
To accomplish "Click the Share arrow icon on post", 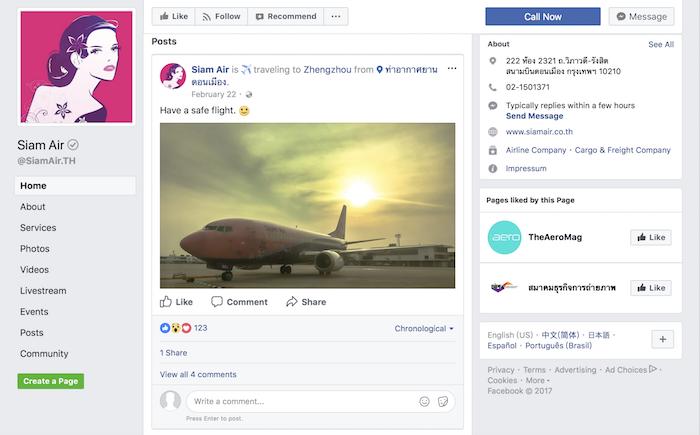I will (x=292, y=302).
